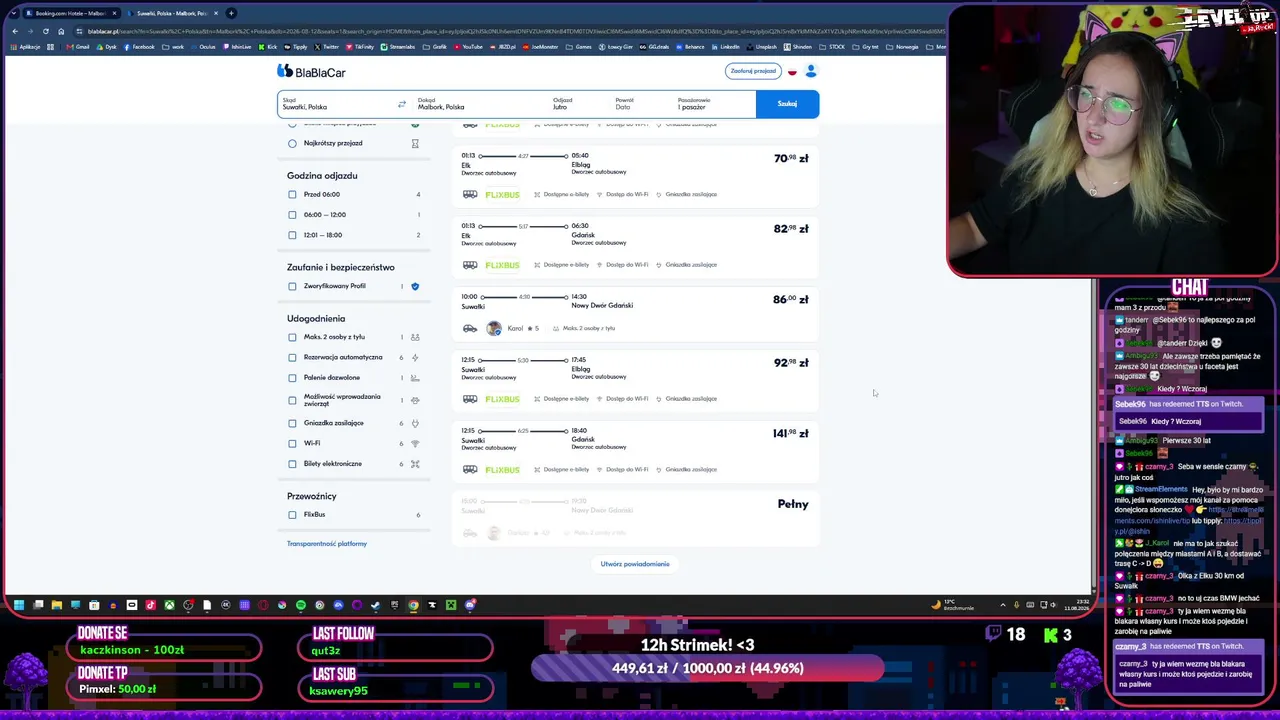
Task: Open the 86,00 zł ride with Karol
Action: pos(635,313)
